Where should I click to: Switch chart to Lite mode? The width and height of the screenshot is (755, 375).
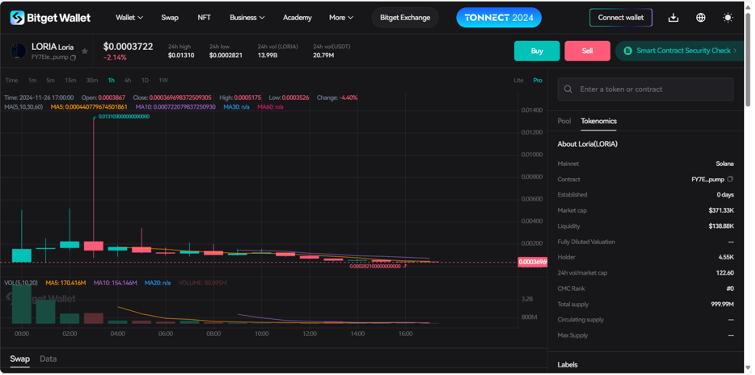click(518, 80)
